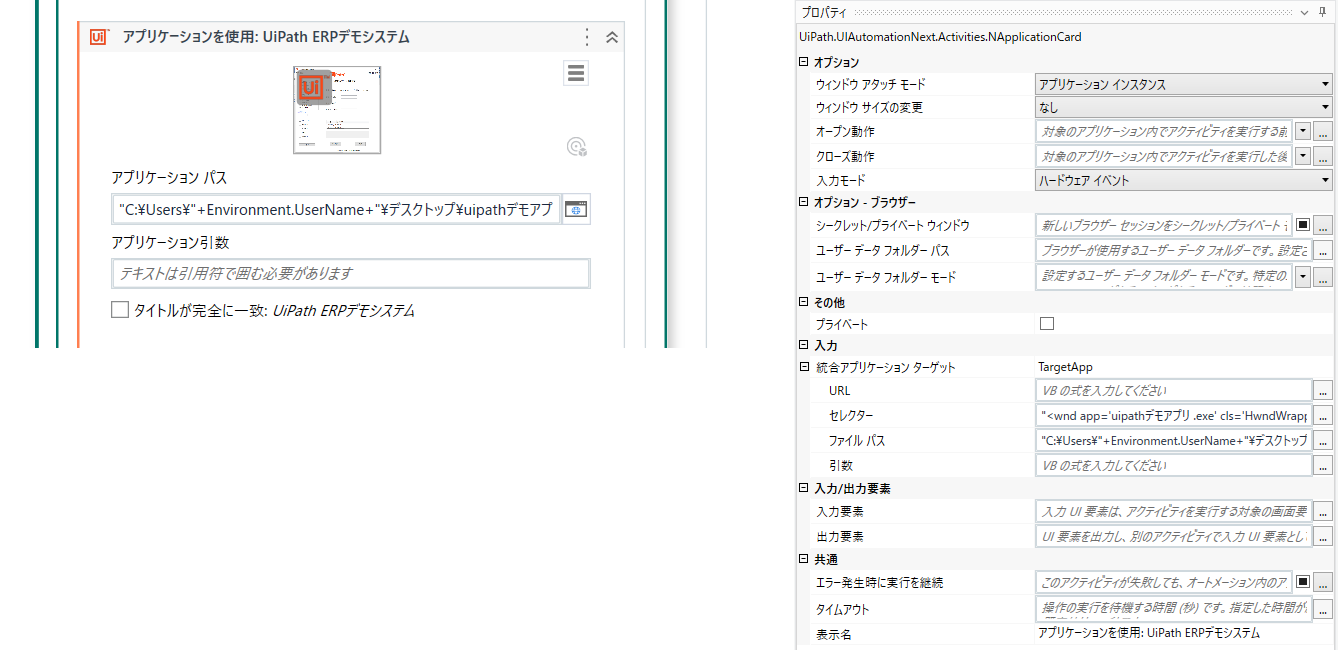1338x650 pixels.
Task: Click the ellipsis button for 引数
Action: [x=1323, y=465]
